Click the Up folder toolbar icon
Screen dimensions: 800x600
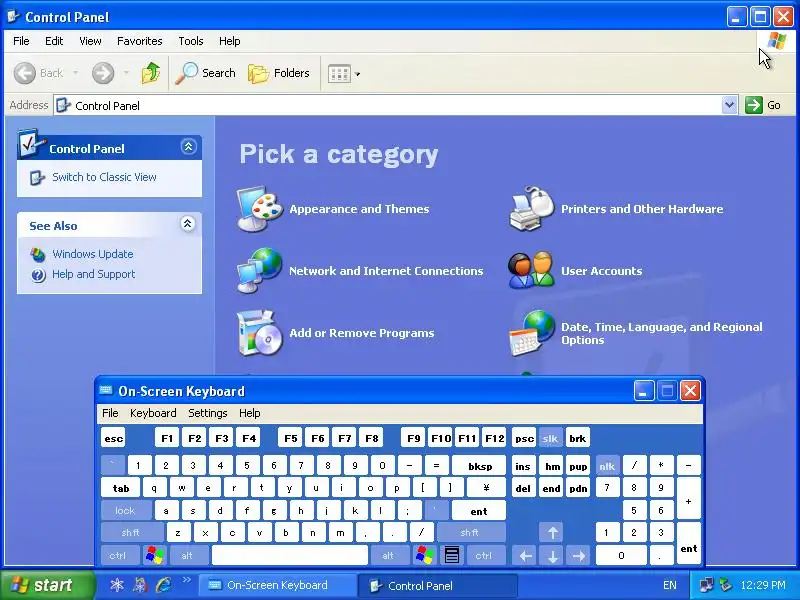pos(151,73)
